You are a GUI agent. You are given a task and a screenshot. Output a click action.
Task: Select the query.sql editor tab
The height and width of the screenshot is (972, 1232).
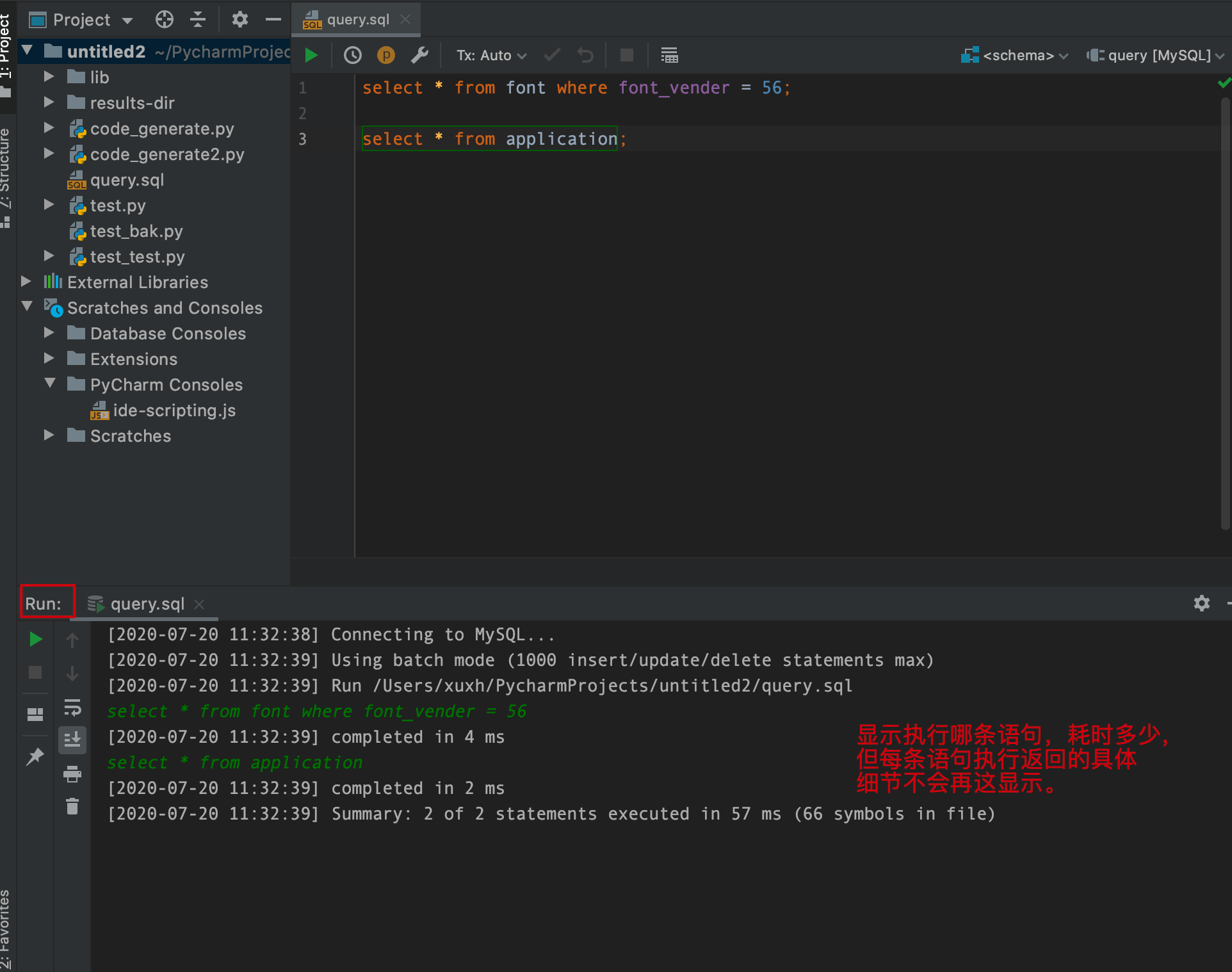pos(357,19)
